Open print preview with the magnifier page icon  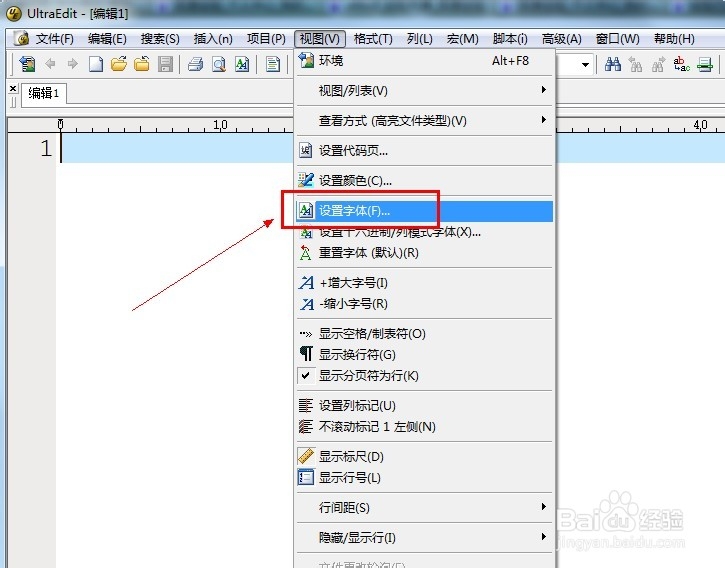point(219,64)
